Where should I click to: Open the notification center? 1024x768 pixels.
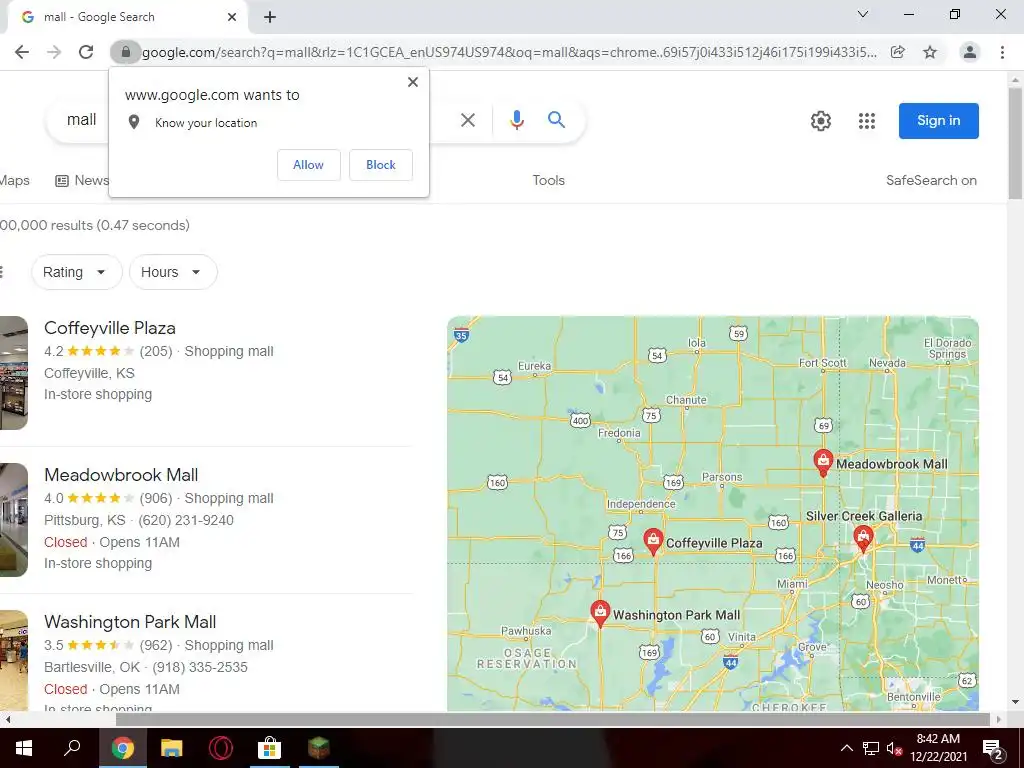tap(993, 748)
